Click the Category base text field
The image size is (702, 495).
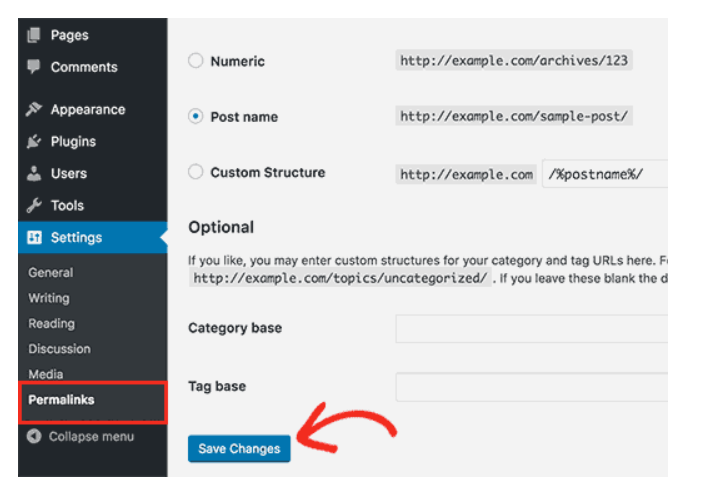tap(530, 329)
